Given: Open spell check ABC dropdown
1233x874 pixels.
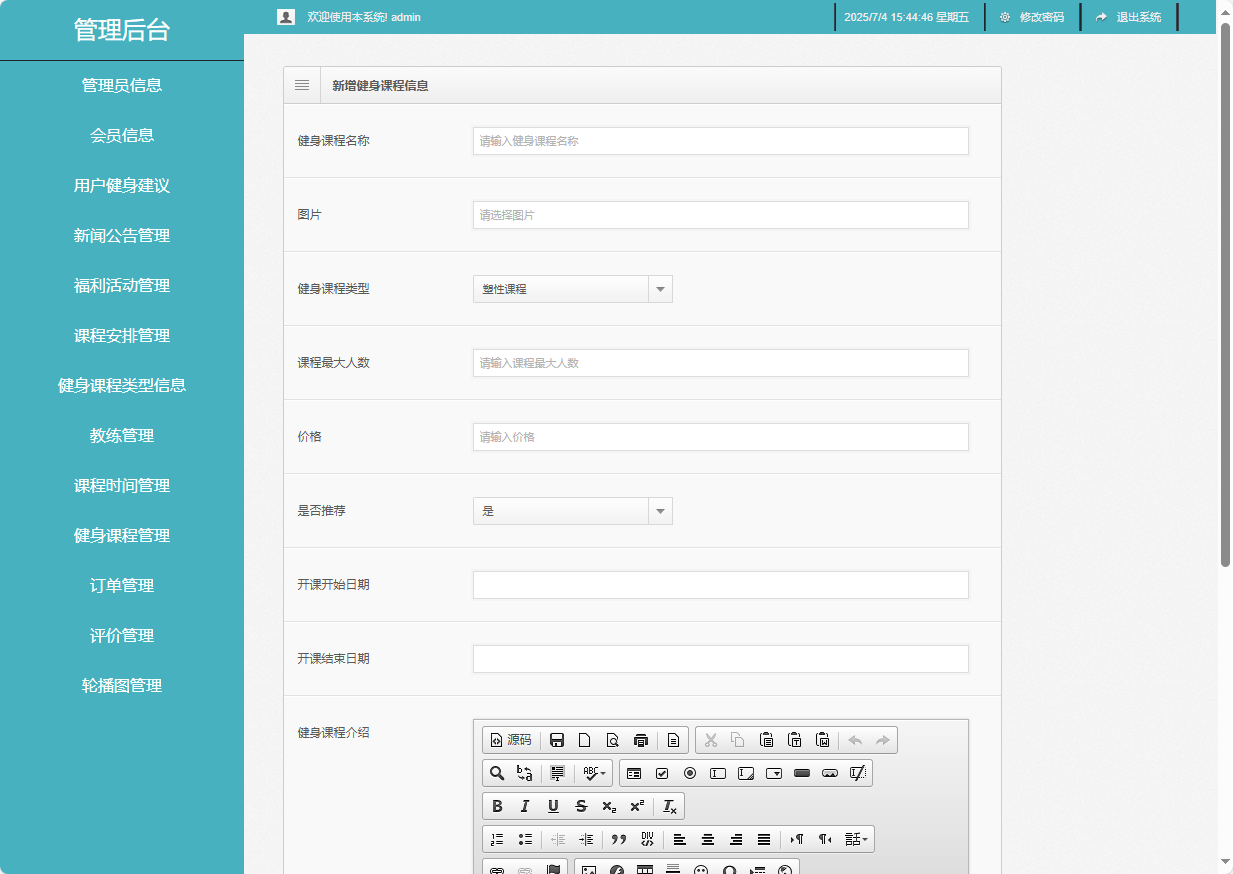Looking at the screenshot, I should pyautogui.click(x=595, y=773).
